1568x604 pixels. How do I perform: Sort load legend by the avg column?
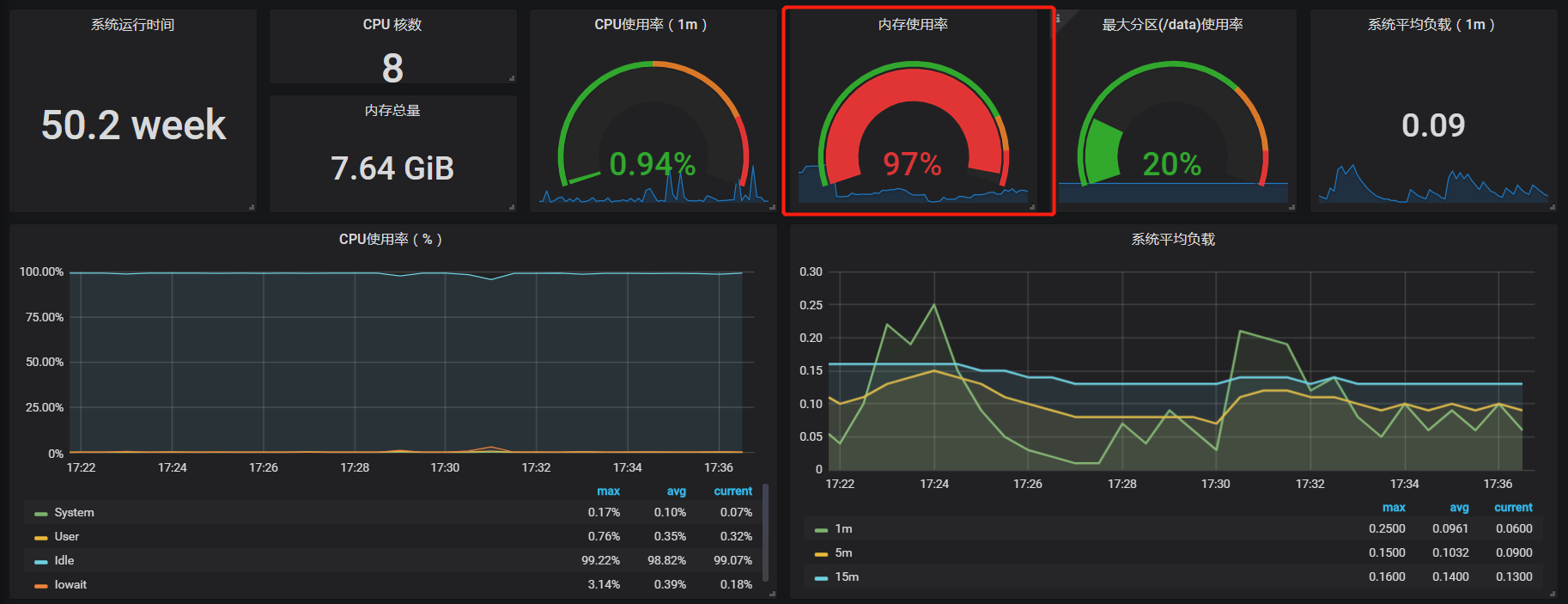1459,507
